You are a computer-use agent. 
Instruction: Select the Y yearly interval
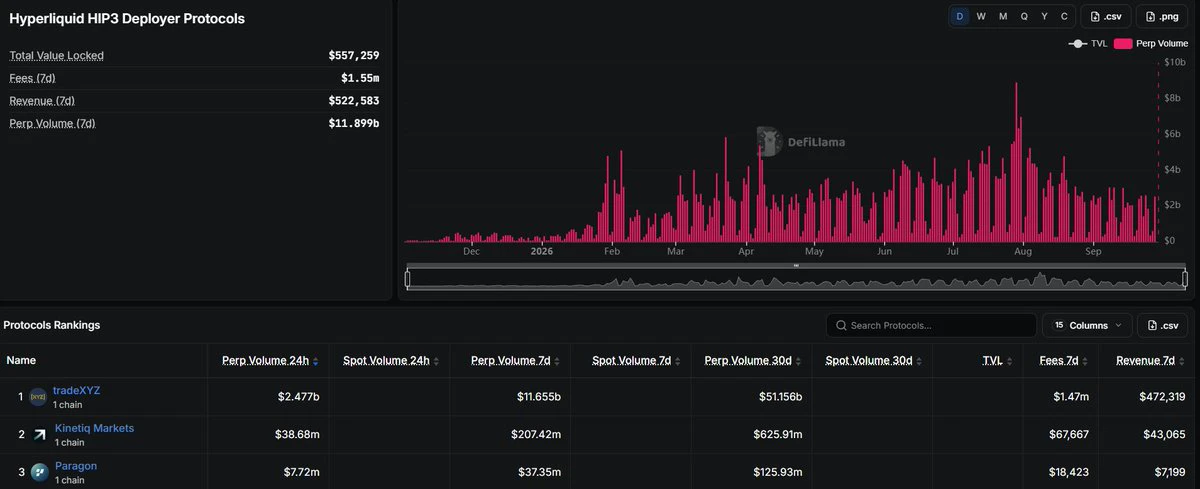tap(1044, 16)
